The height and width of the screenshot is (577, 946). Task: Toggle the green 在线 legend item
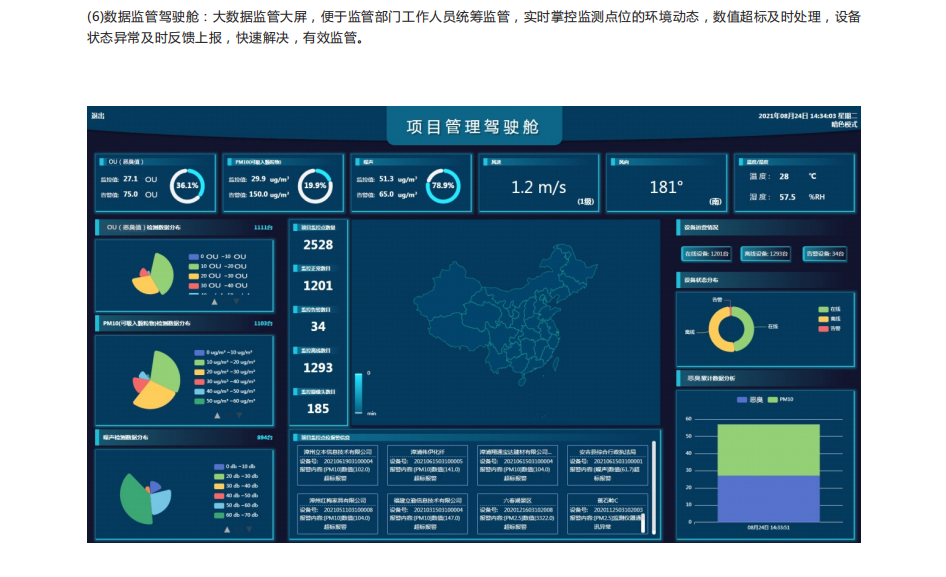tap(830, 309)
